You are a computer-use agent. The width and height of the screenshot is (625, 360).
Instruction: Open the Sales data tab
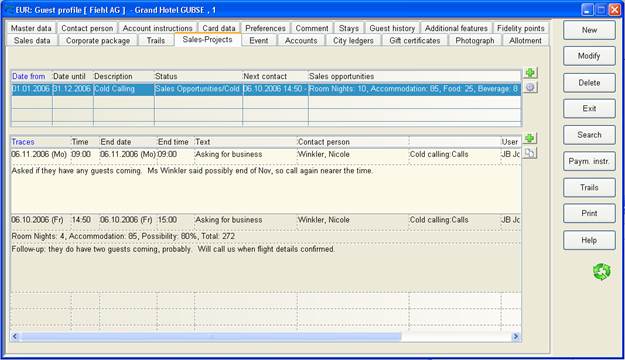point(32,41)
